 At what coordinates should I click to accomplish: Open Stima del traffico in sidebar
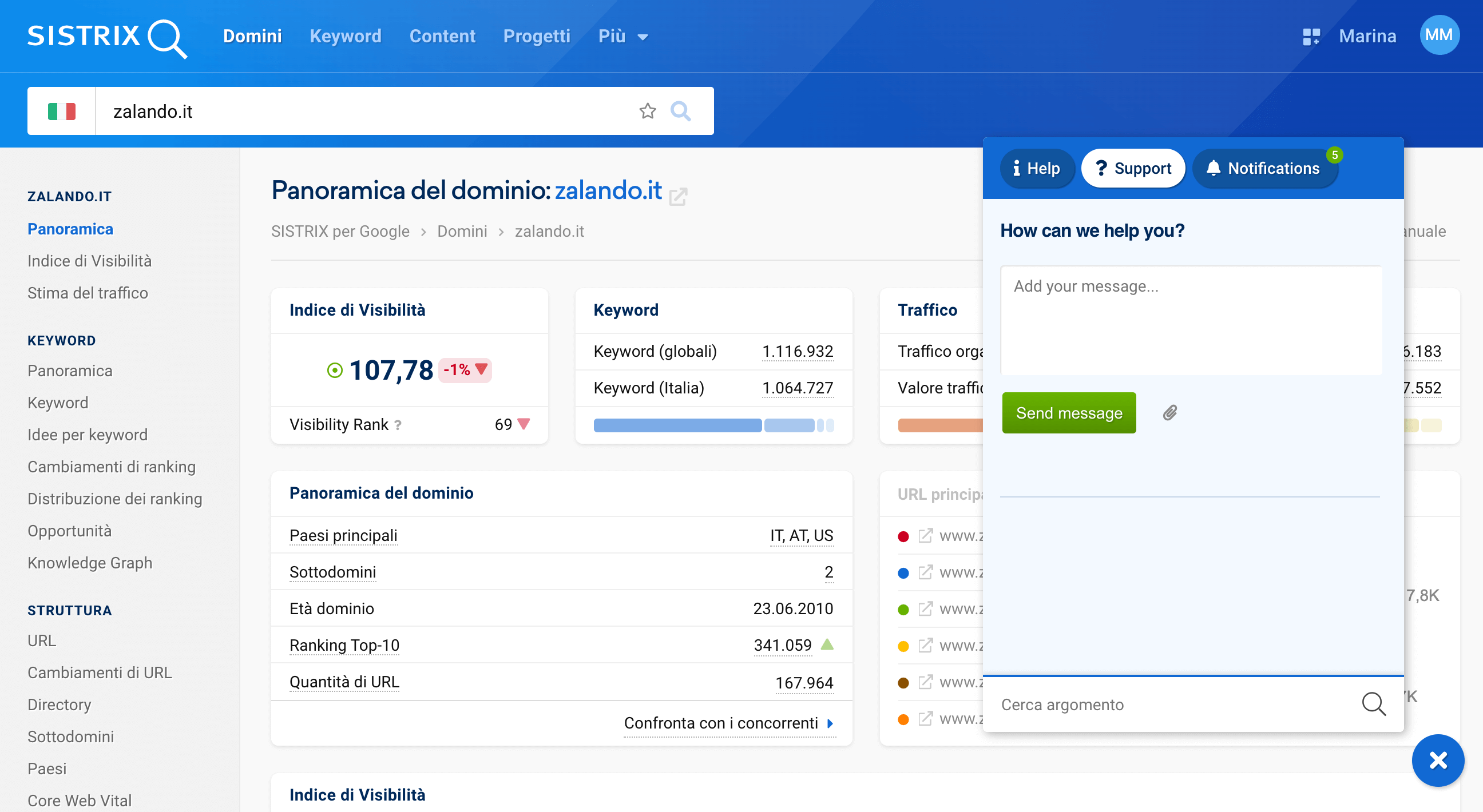[88, 293]
